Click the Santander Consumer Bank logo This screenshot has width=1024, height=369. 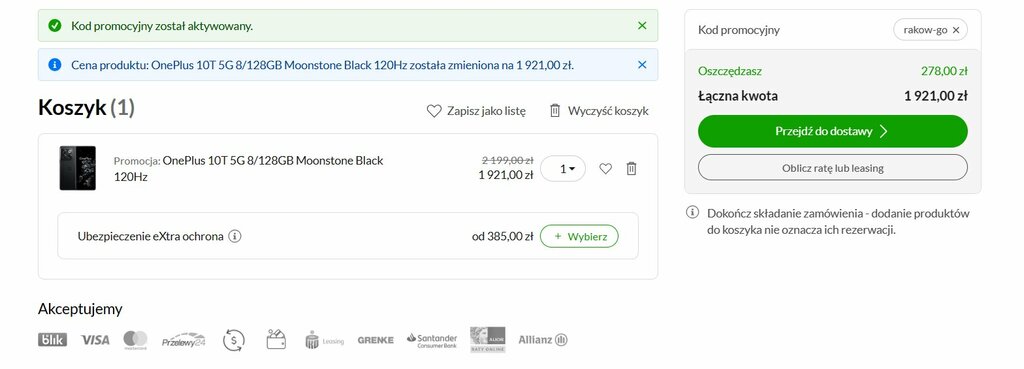(432, 340)
